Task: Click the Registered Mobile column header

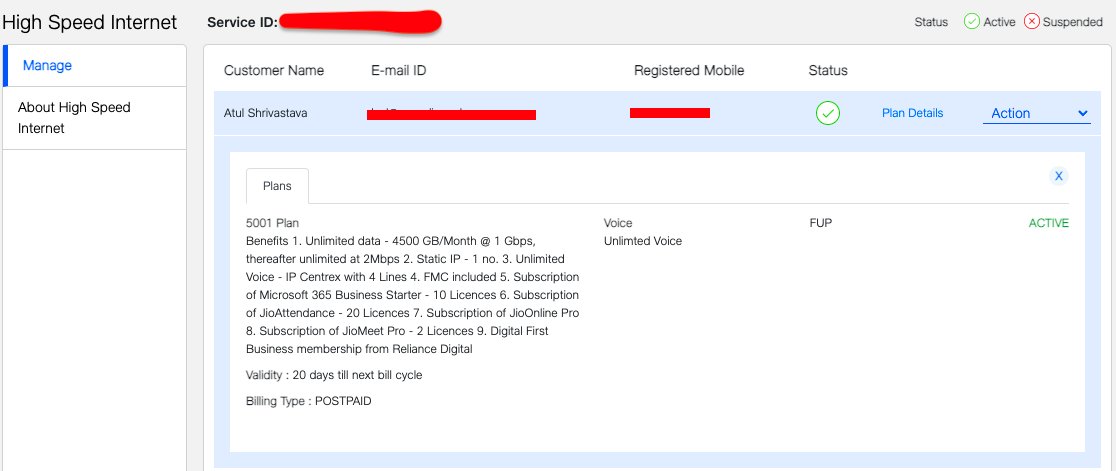Action: click(689, 70)
